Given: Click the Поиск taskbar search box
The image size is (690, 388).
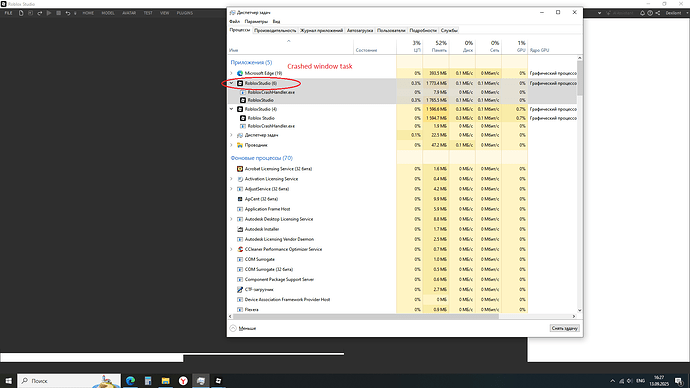Looking at the screenshot, I should point(69,381).
